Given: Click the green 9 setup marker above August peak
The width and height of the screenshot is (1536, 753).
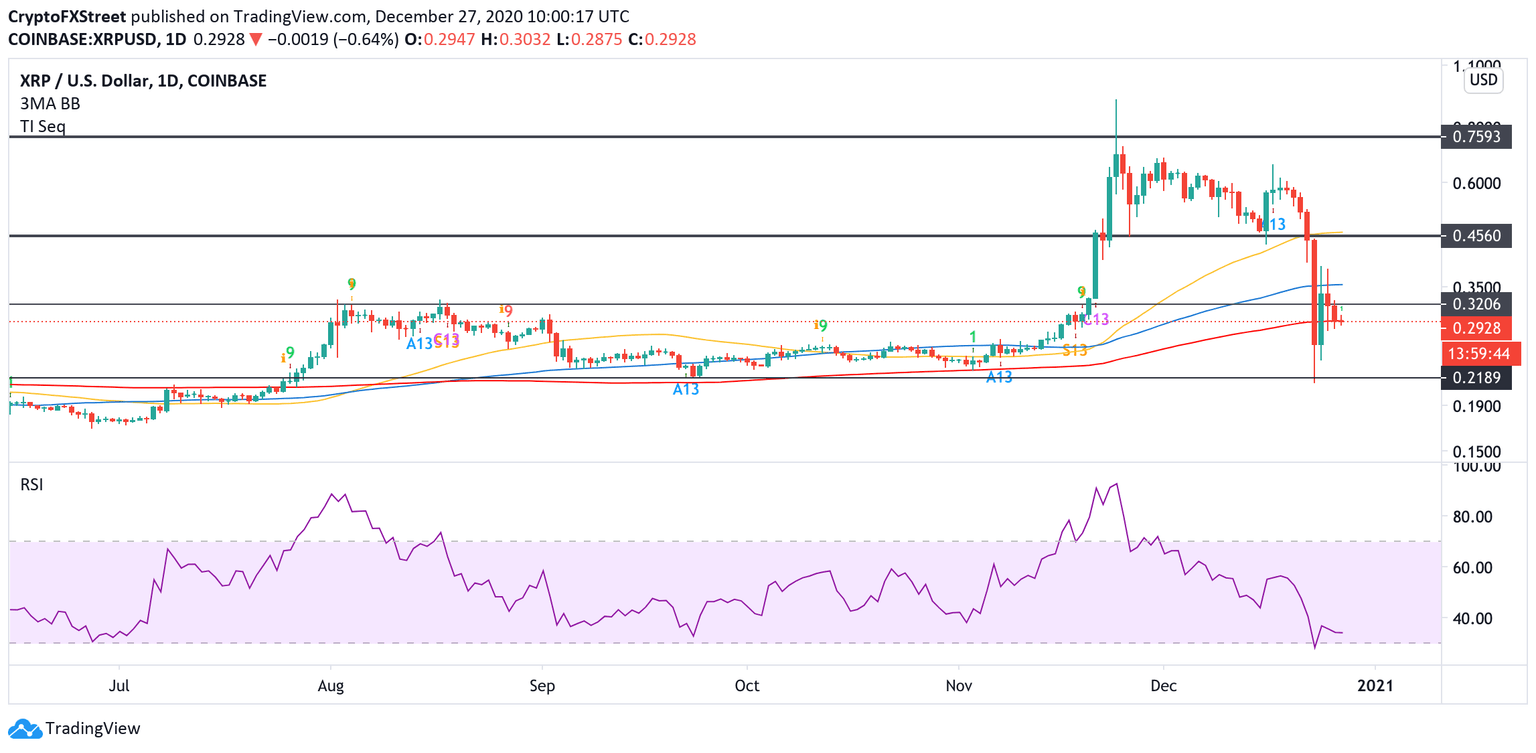Looking at the screenshot, I should coord(350,284).
